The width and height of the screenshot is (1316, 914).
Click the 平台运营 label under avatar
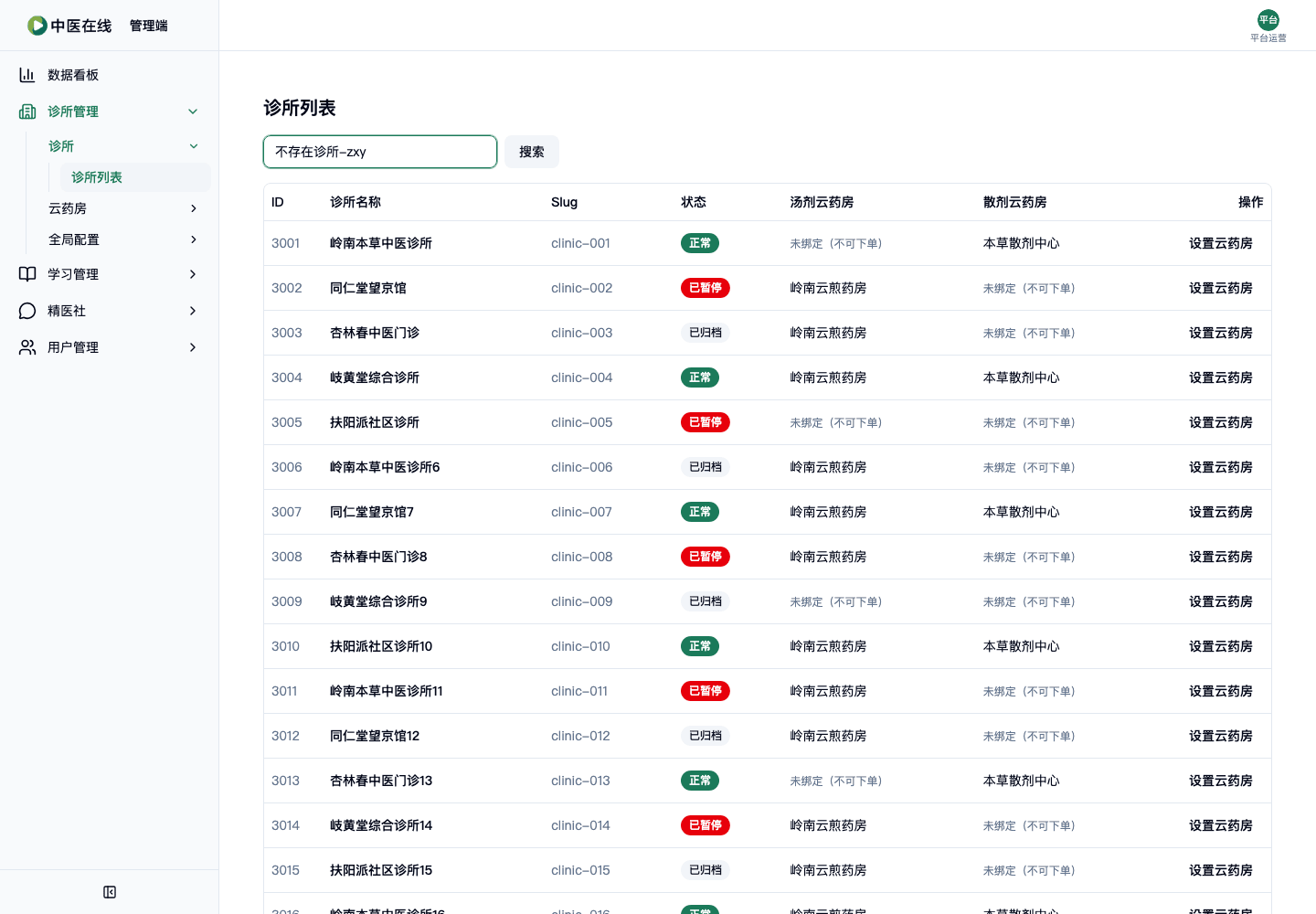[1268, 37]
